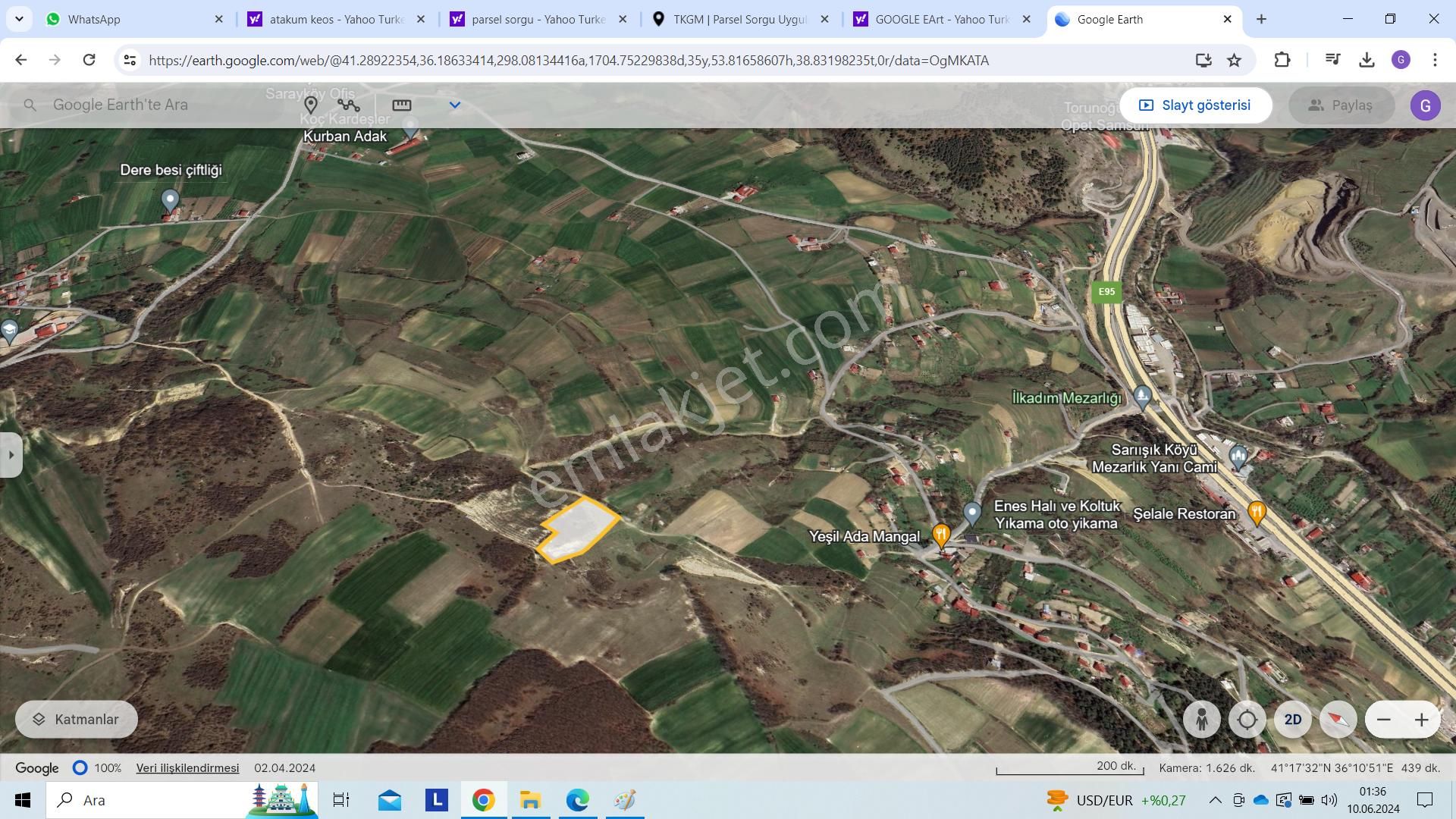The height and width of the screenshot is (819, 1456).
Task: Click the İlkadım Mezarlığı map marker
Action: 1141,397
